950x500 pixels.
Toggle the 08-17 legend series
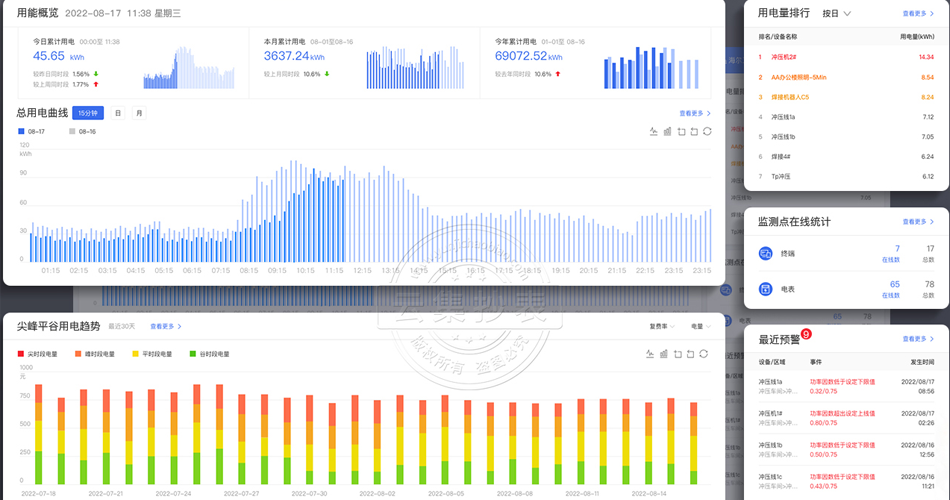tap(31, 131)
